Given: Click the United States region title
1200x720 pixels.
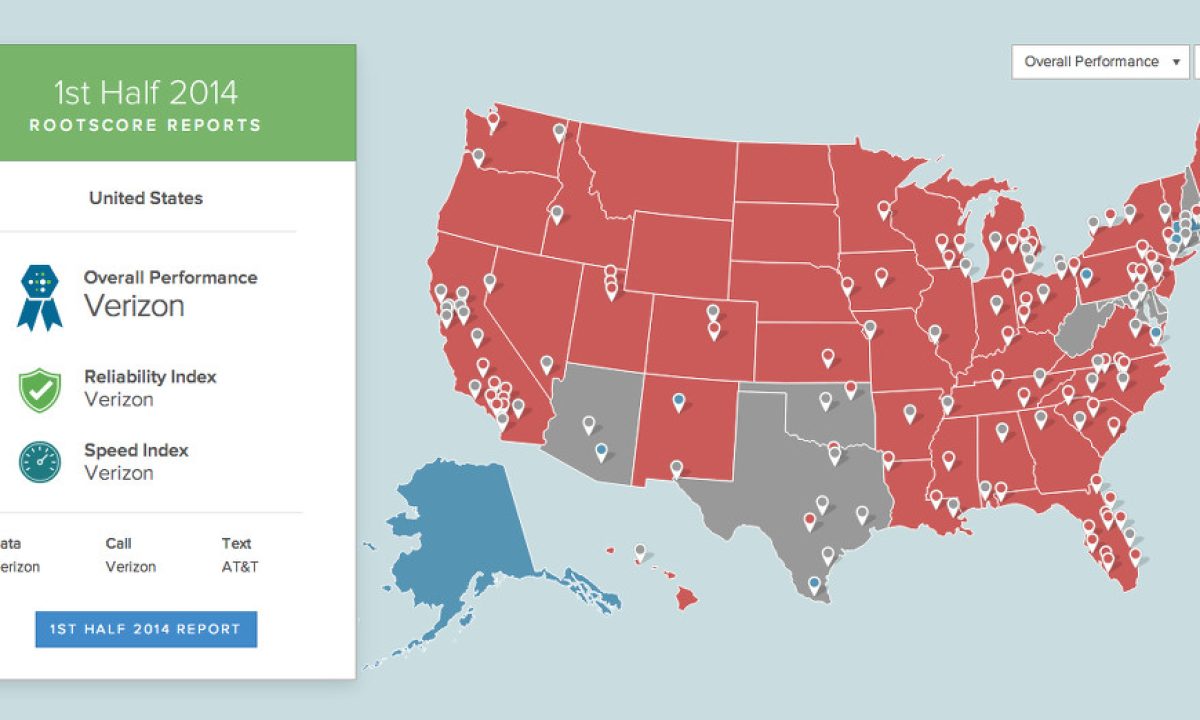Looking at the screenshot, I should (x=146, y=198).
